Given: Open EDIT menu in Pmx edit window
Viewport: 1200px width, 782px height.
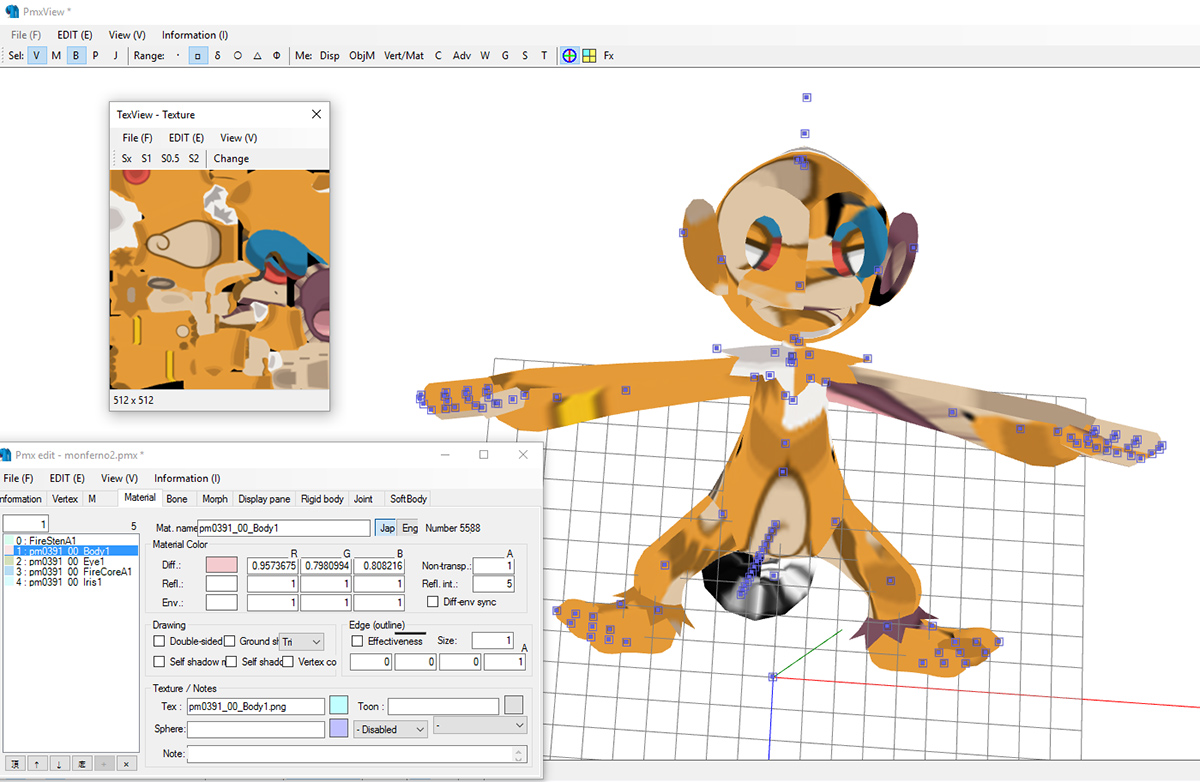Looking at the screenshot, I should pos(67,478).
